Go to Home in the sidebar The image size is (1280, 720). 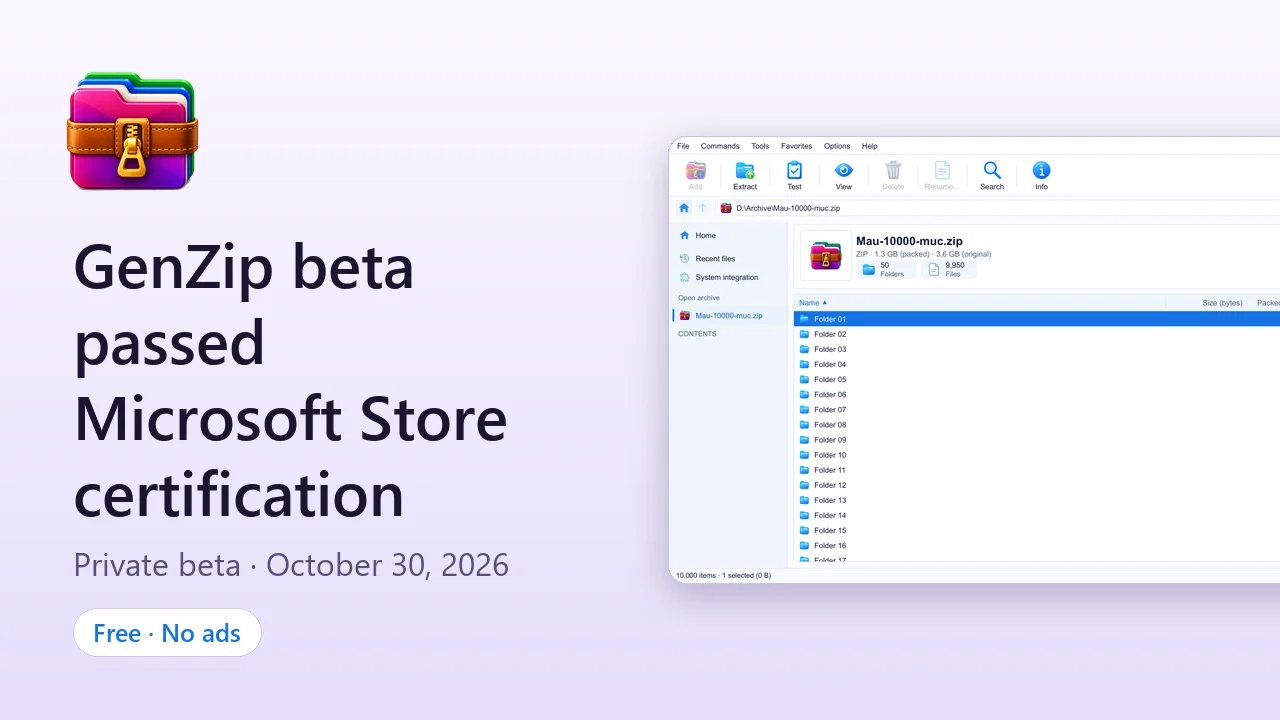(728, 236)
